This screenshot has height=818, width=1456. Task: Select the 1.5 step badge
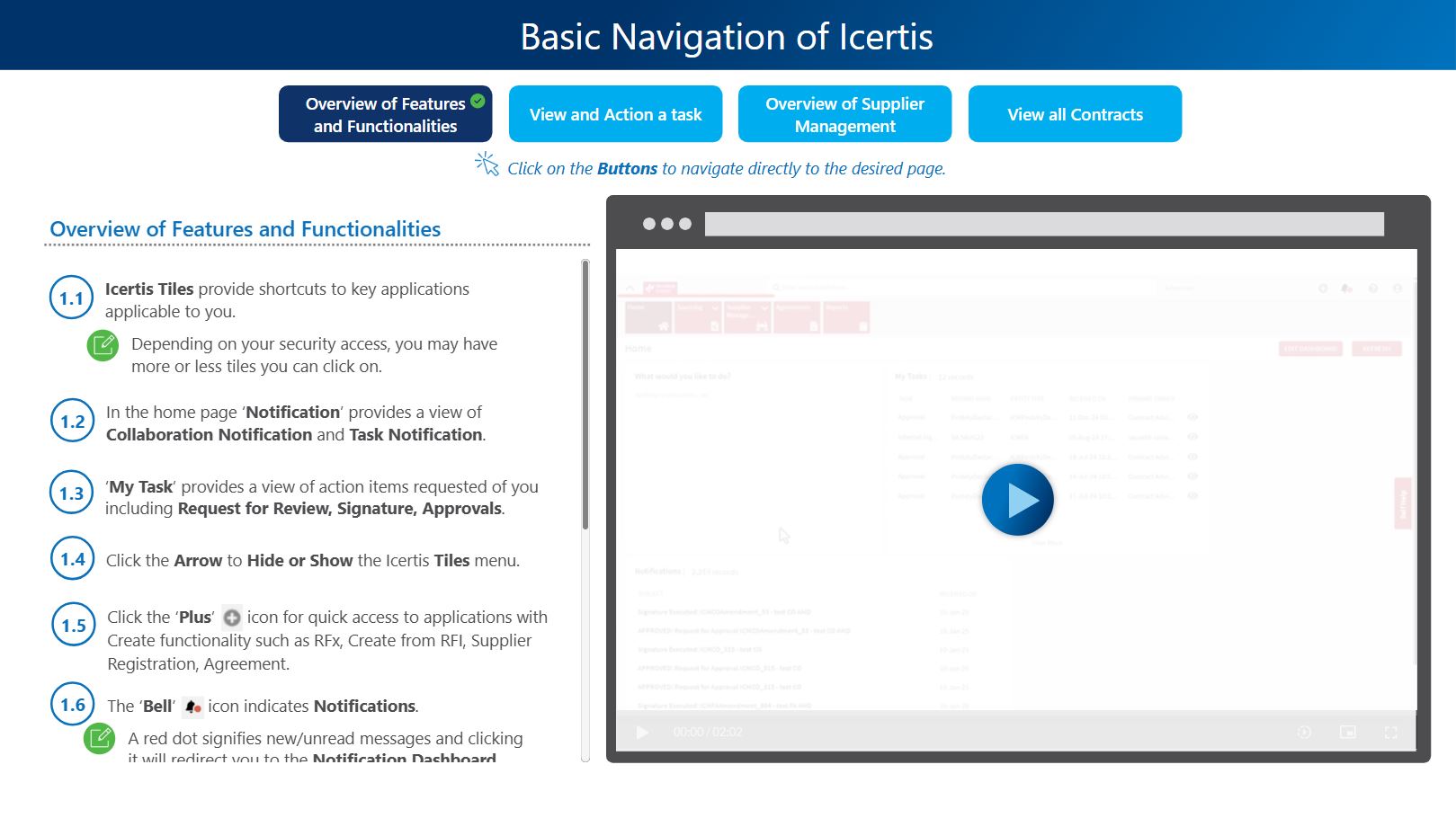[x=74, y=626]
